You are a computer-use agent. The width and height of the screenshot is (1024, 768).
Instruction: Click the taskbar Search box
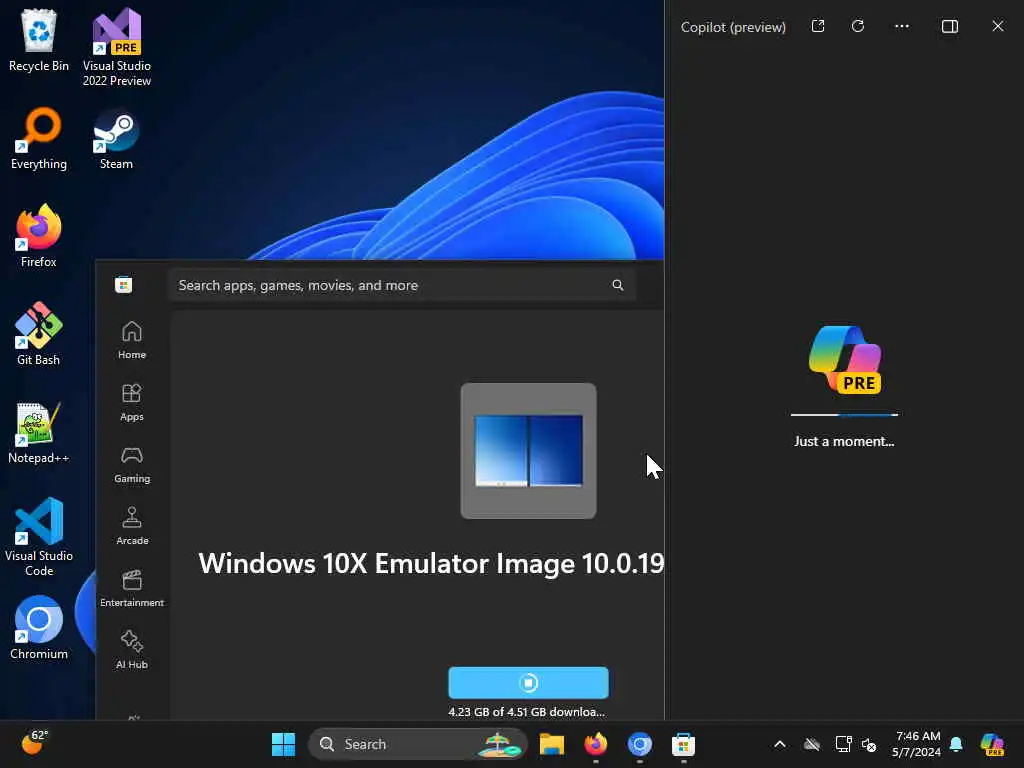coord(418,744)
